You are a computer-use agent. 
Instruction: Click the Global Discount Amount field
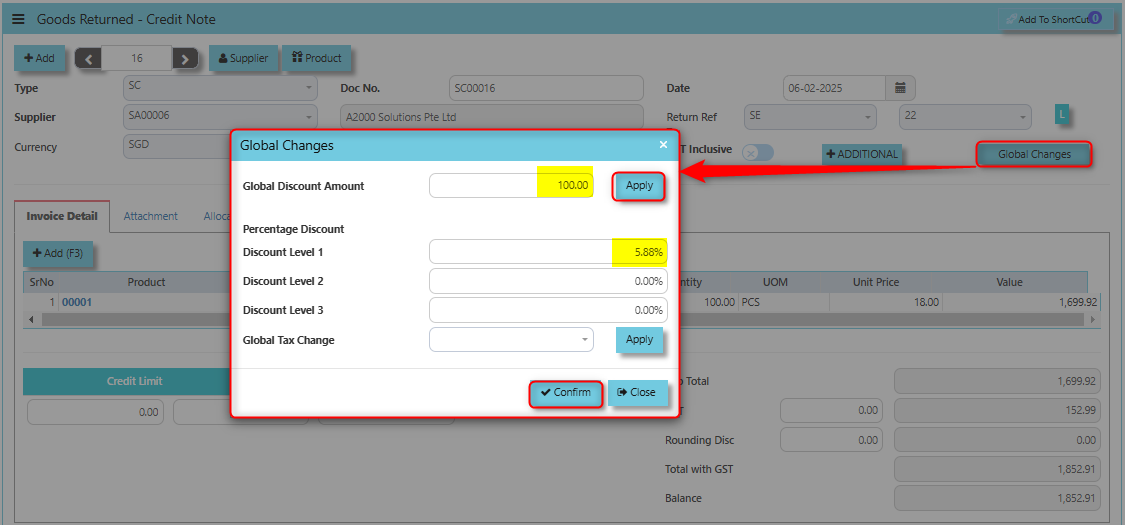coord(512,186)
